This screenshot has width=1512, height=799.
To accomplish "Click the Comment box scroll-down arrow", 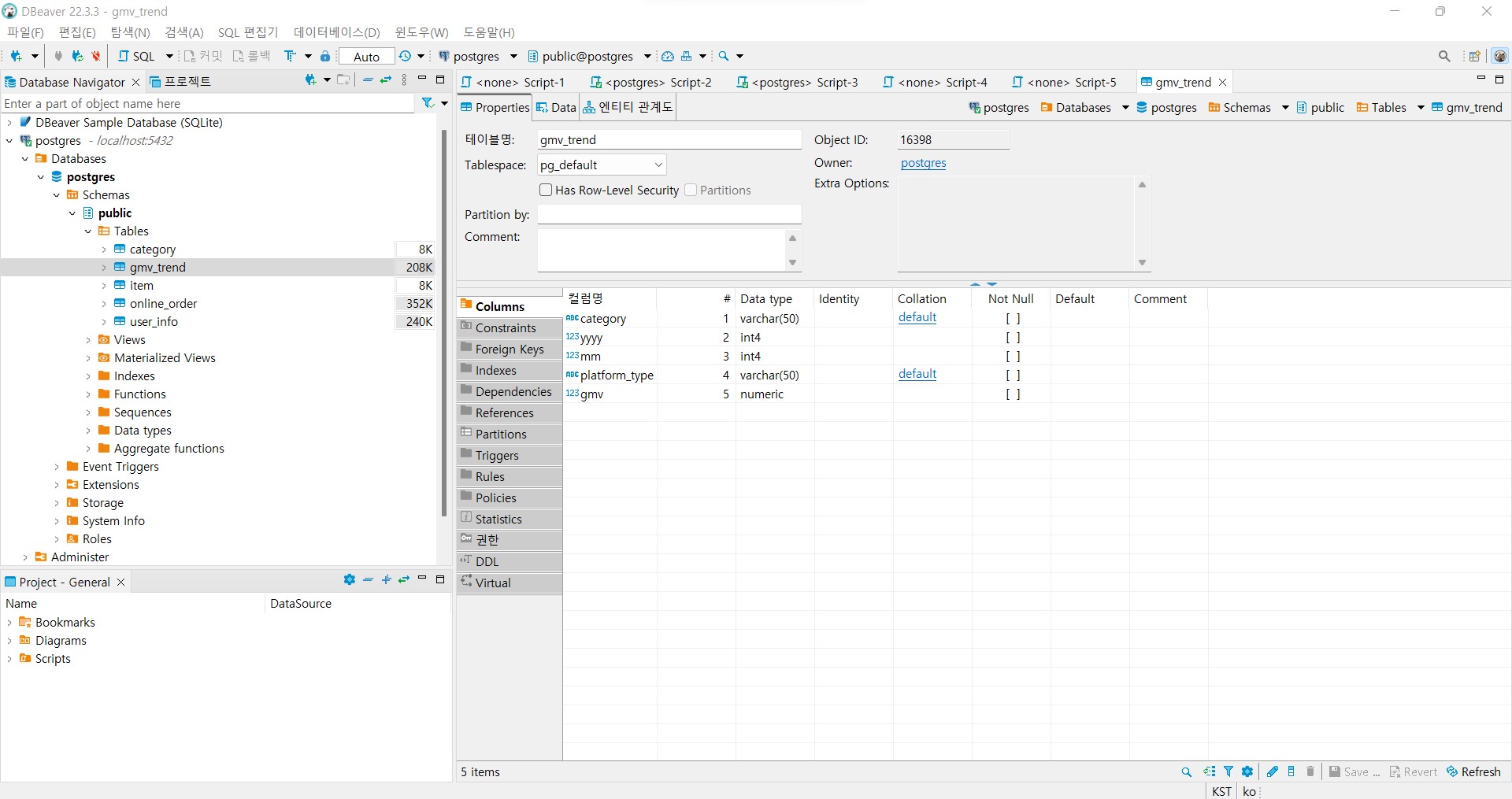I will click(792, 263).
